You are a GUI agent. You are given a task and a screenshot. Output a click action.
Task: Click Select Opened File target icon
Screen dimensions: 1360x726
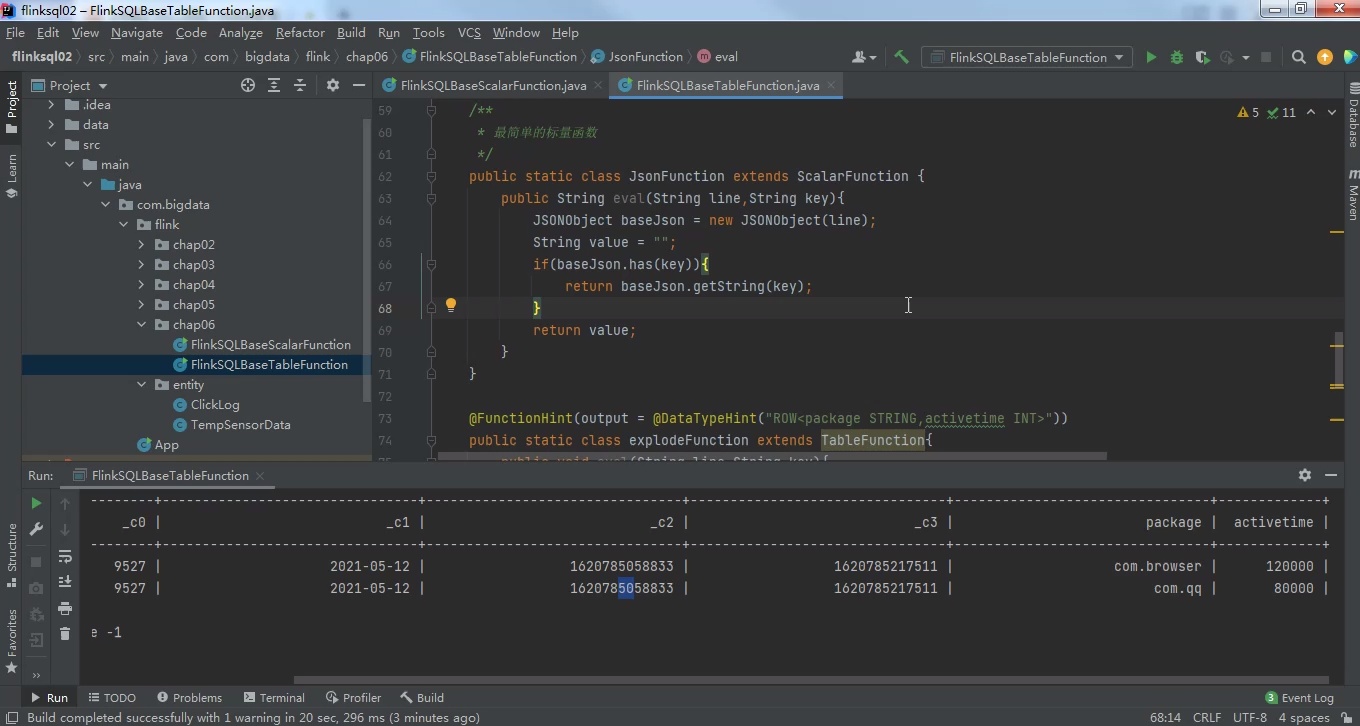point(248,85)
